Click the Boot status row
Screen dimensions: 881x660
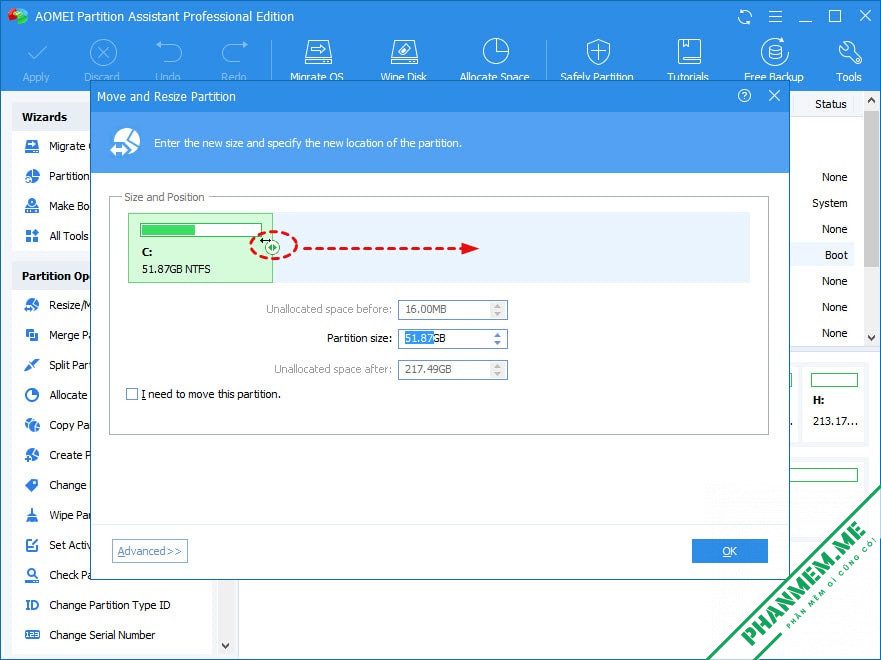836,255
